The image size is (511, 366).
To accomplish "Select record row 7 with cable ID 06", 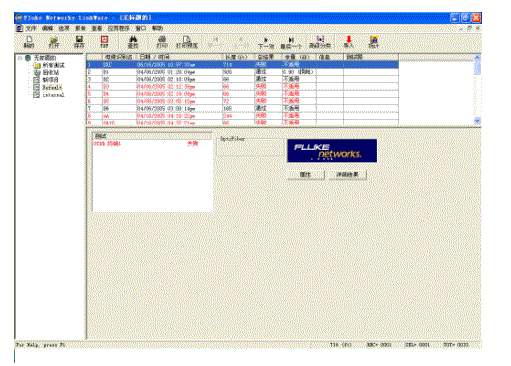I will click(x=242, y=108).
